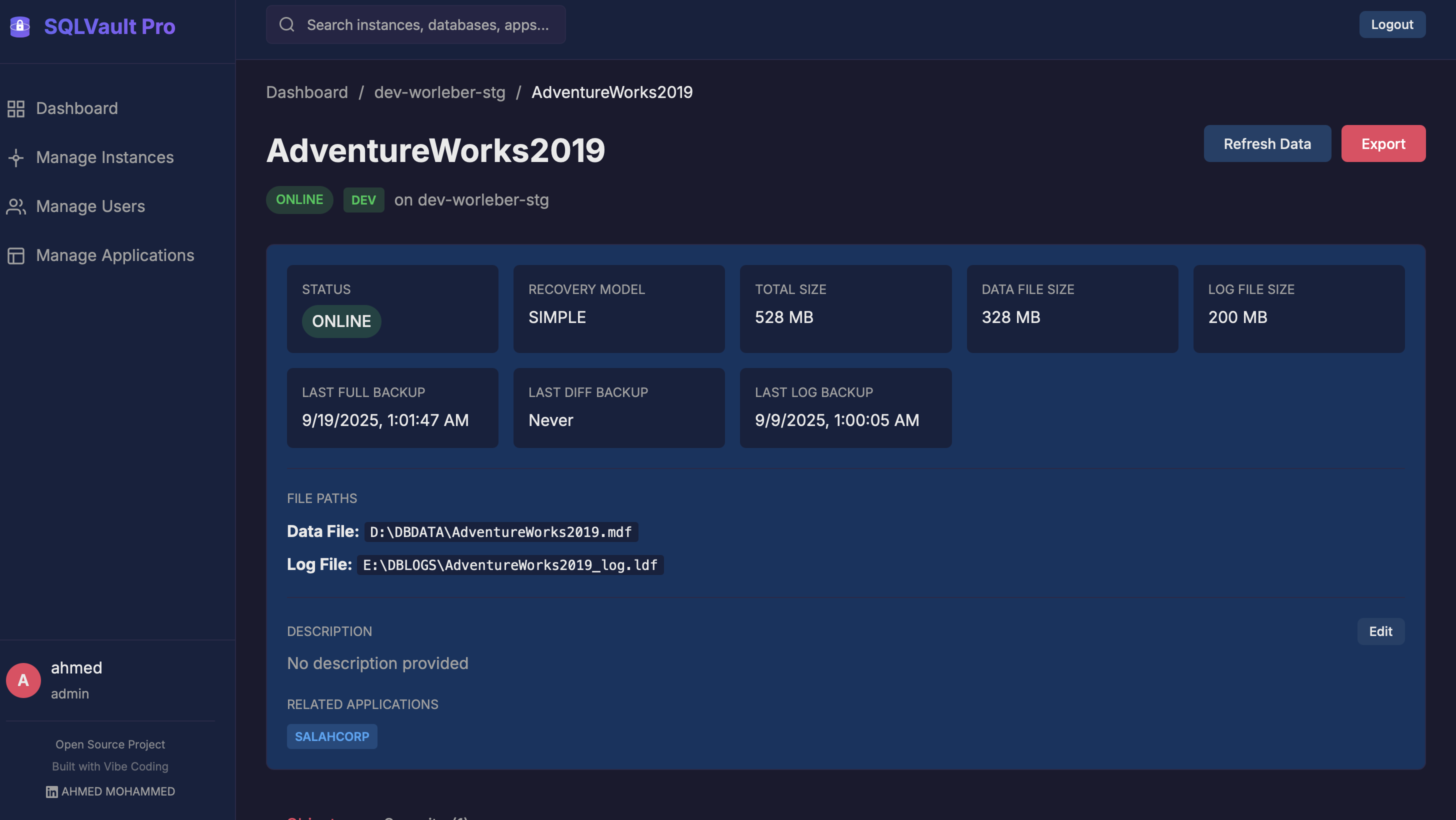Navigate to Dashboard breadcrumb link

[x=307, y=92]
